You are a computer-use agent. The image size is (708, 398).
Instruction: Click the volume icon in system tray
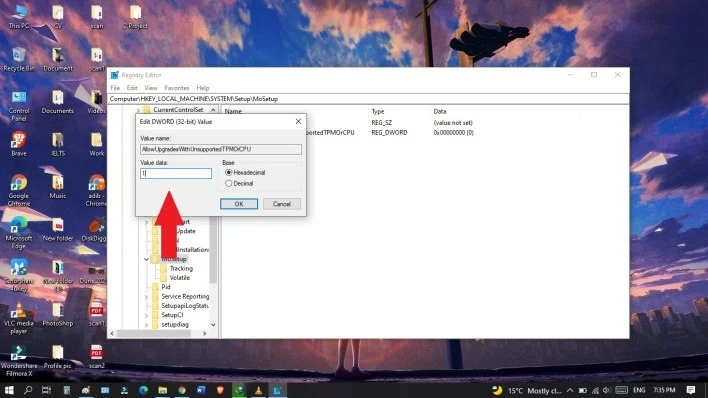pyautogui.click(x=606, y=390)
